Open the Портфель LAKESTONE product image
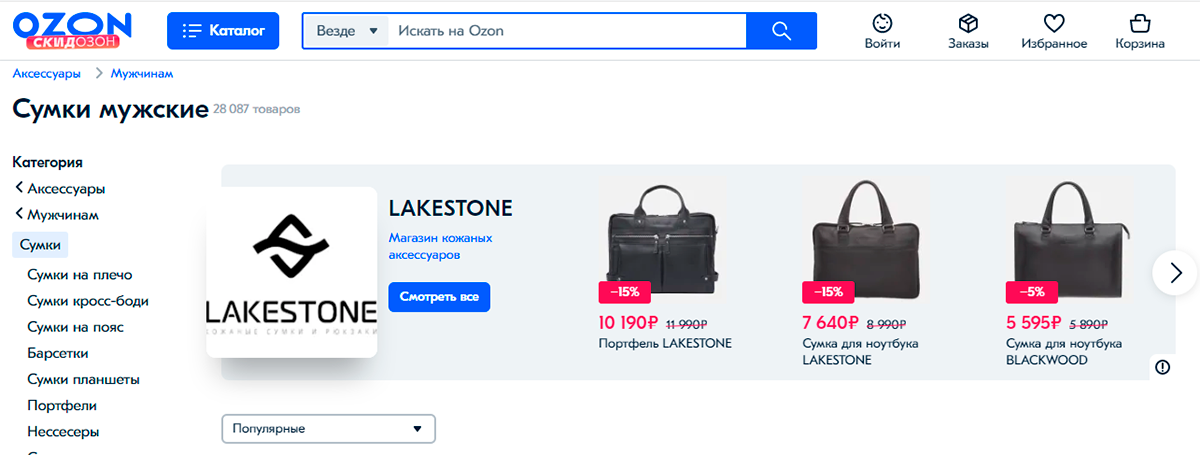Viewport: 1200px width, 455px height. [660, 237]
